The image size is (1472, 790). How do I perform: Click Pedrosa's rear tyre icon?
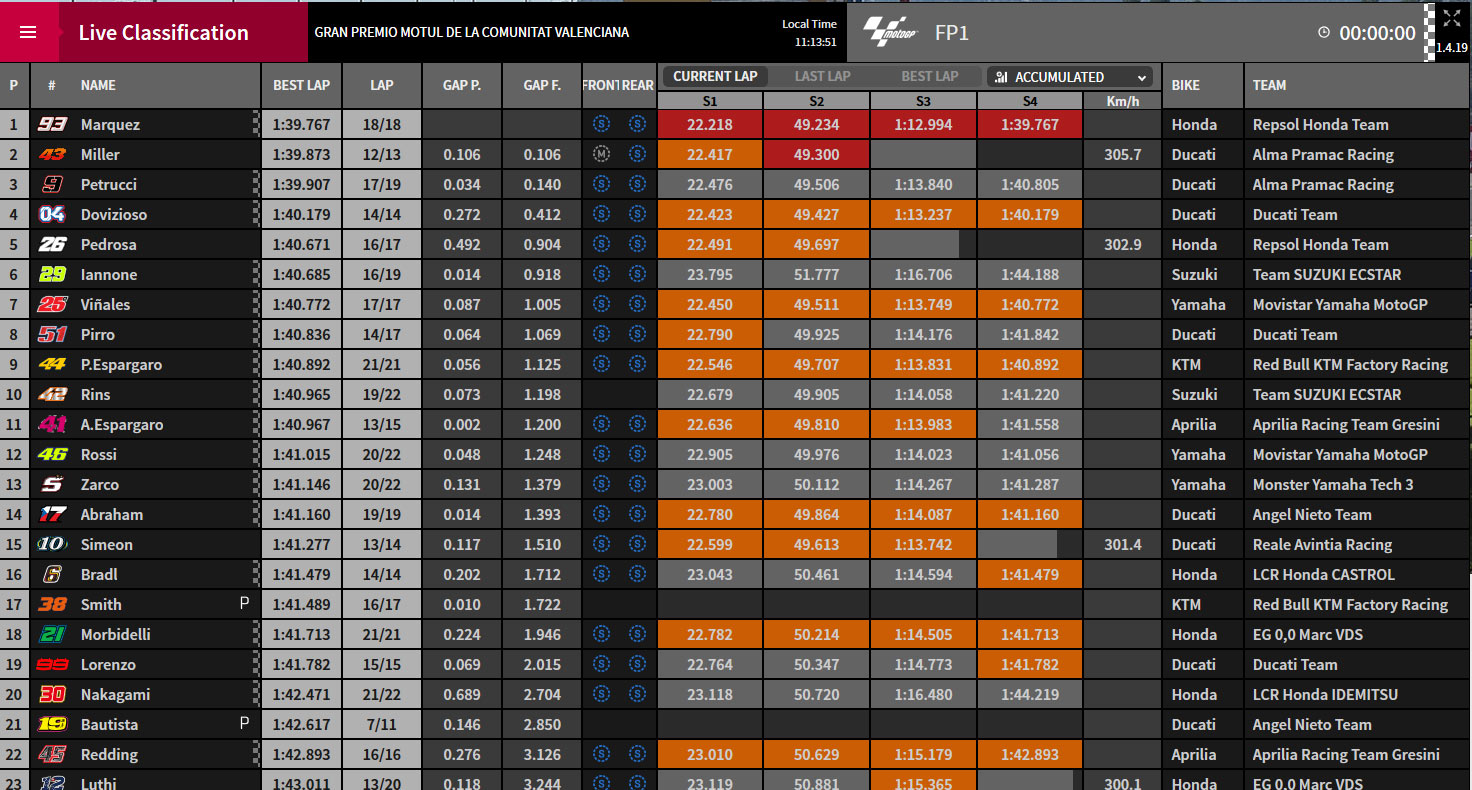[637, 244]
